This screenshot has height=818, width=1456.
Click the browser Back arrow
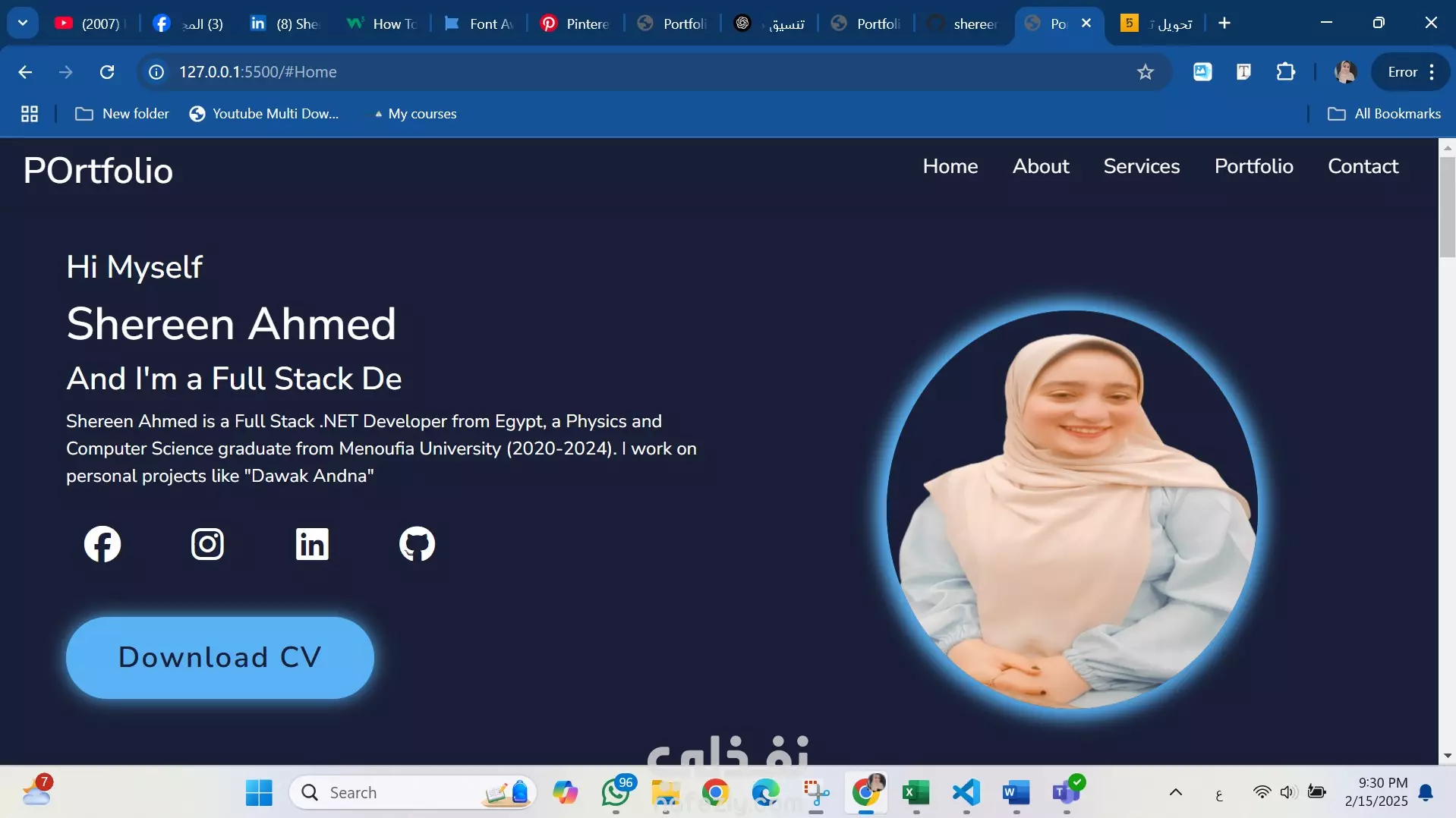pyautogui.click(x=25, y=72)
